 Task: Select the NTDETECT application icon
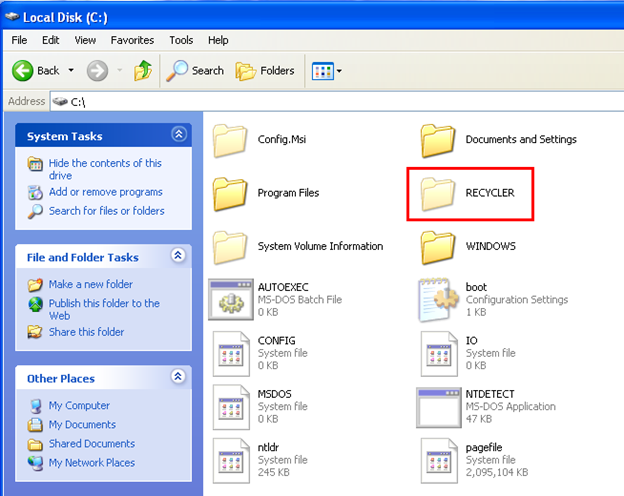(x=439, y=406)
